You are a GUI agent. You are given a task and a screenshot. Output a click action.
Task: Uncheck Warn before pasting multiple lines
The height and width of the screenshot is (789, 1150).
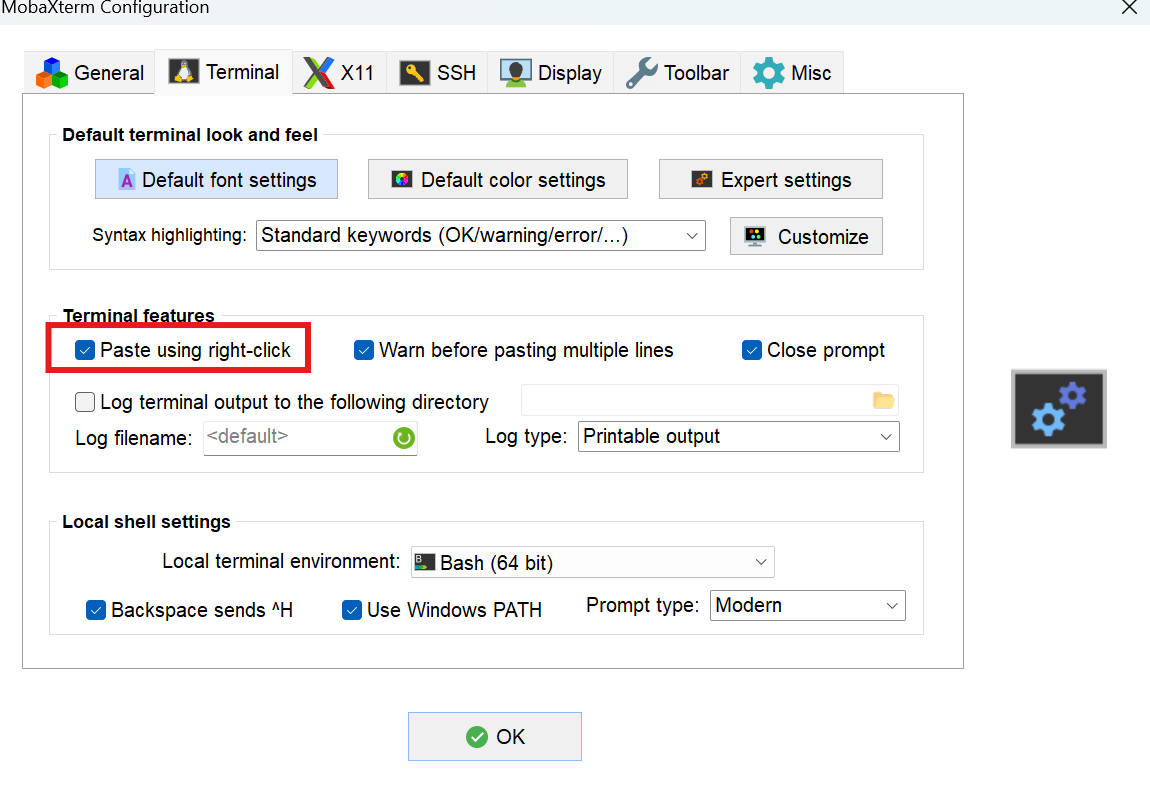click(364, 351)
